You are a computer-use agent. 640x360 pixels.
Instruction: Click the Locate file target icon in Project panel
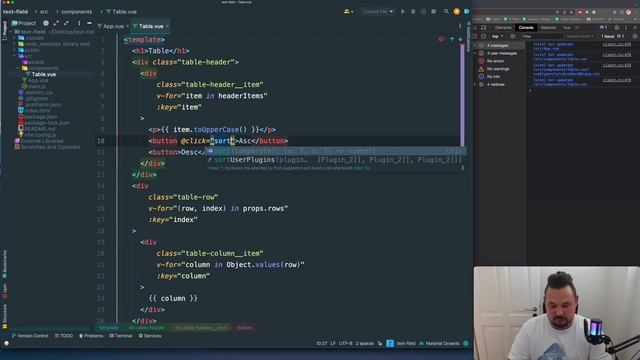click(46, 23)
